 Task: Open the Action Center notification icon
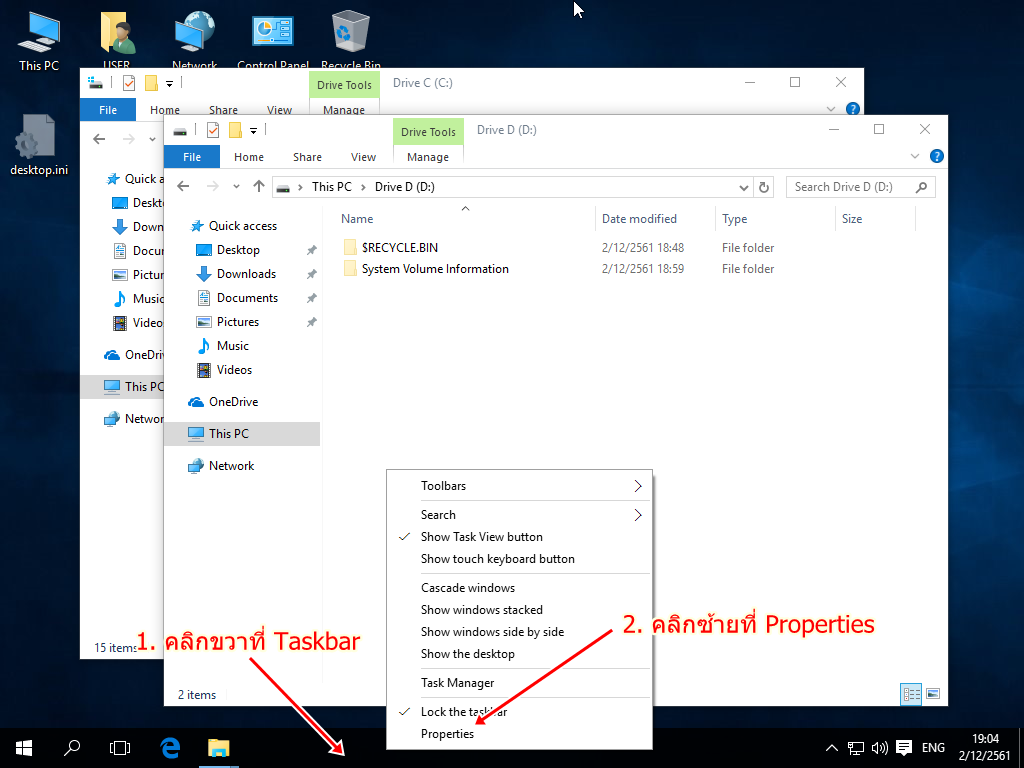click(904, 747)
